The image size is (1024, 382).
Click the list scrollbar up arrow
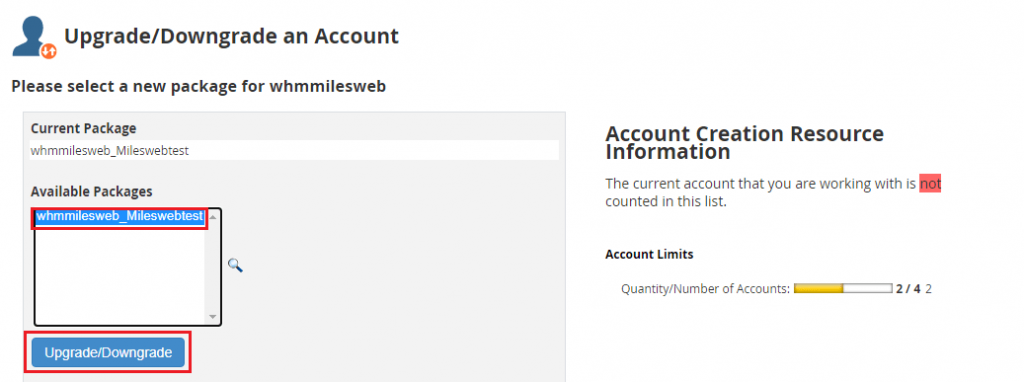point(213,216)
